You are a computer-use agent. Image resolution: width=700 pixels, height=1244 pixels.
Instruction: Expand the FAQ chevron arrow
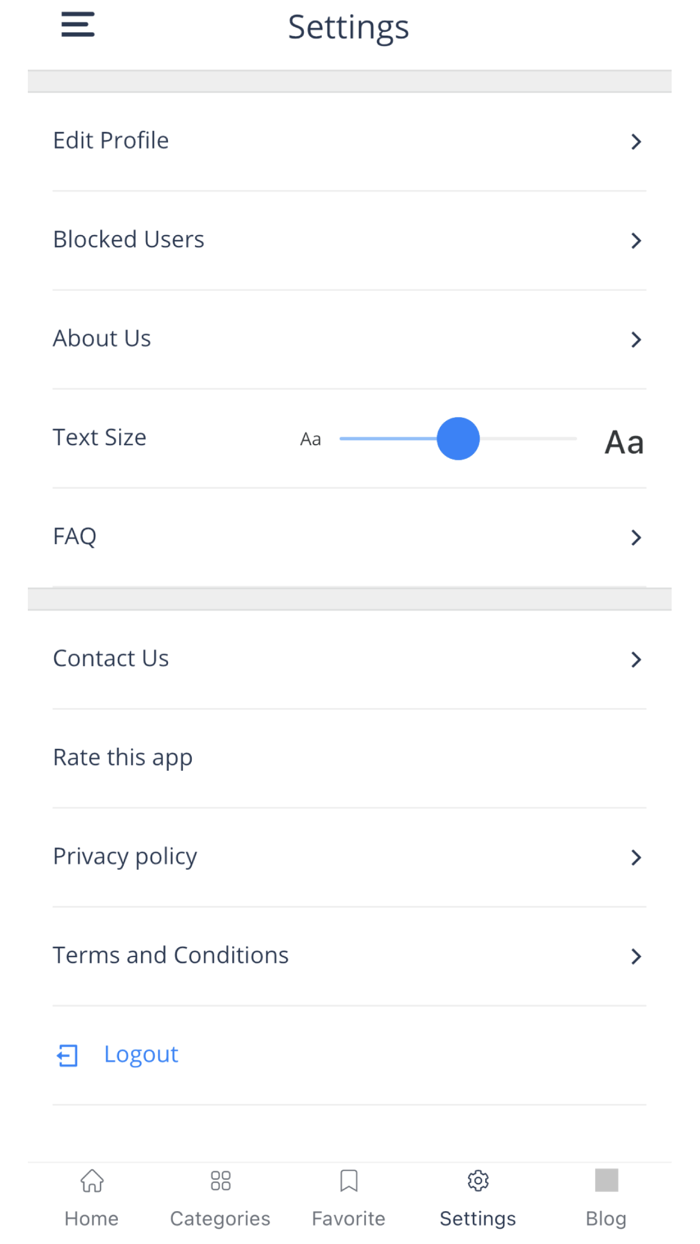pos(636,538)
